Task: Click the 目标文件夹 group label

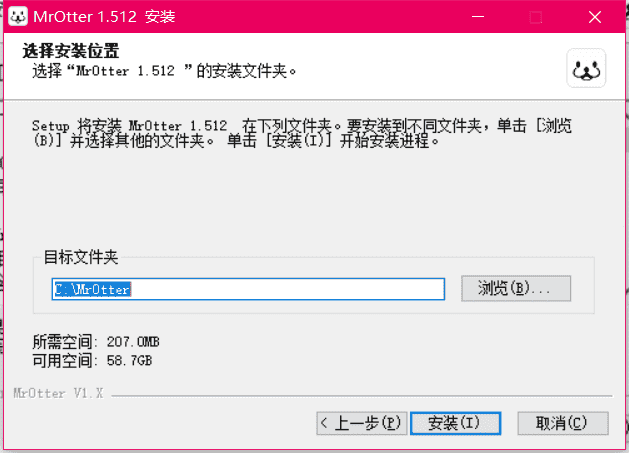Action: [81, 257]
